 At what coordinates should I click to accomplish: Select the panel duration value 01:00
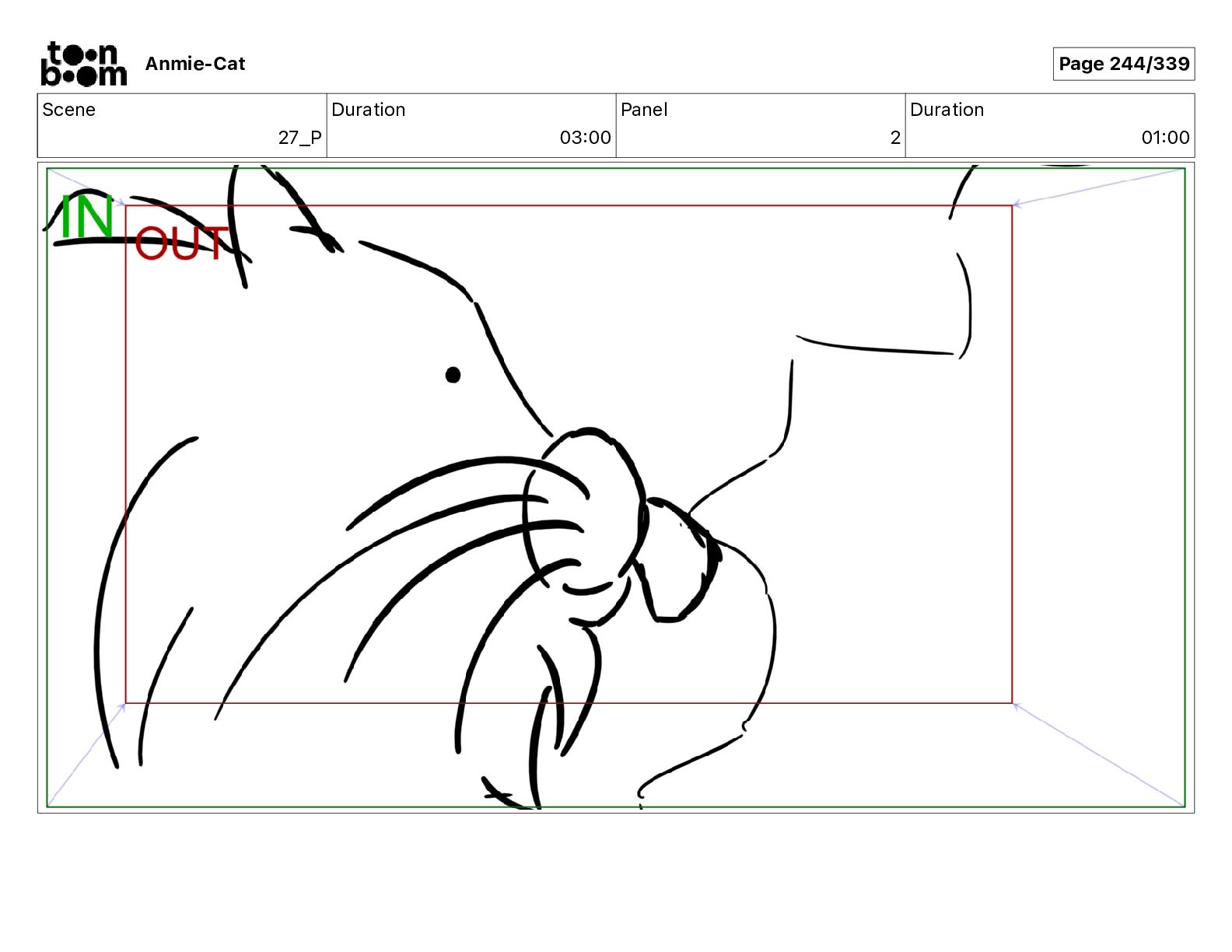[1165, 138]
